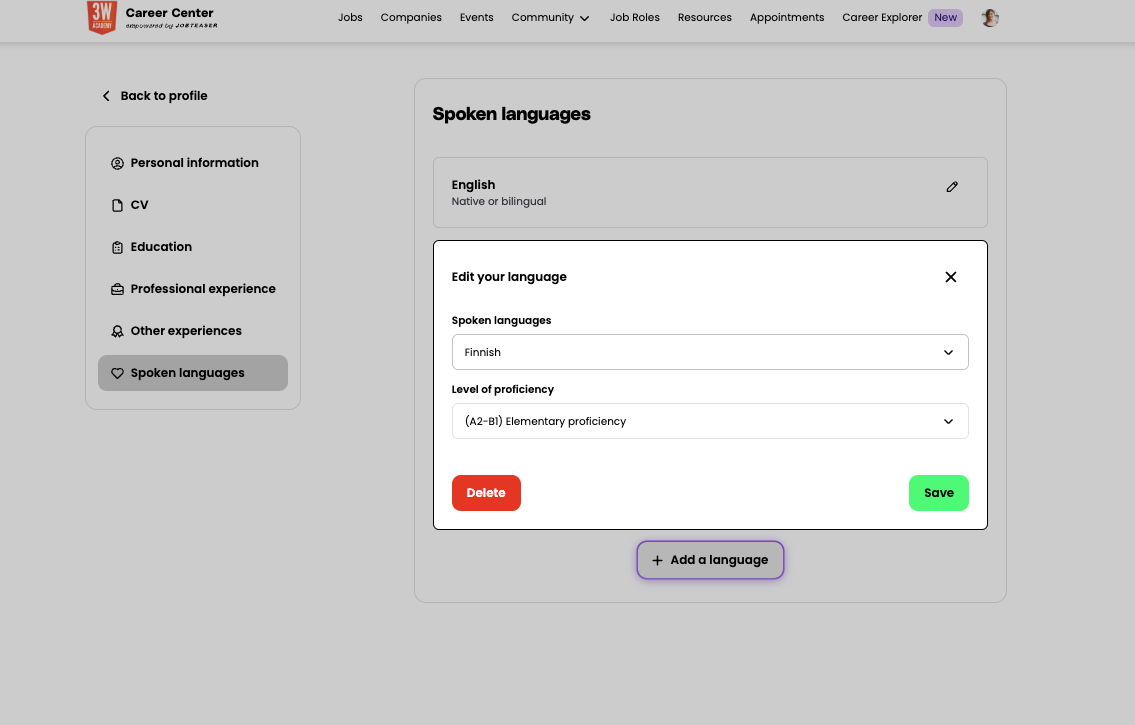This screenshot has height=725, width=1135.
Task: Select Spoken languages in the sidebar
Action: [192, 373]
